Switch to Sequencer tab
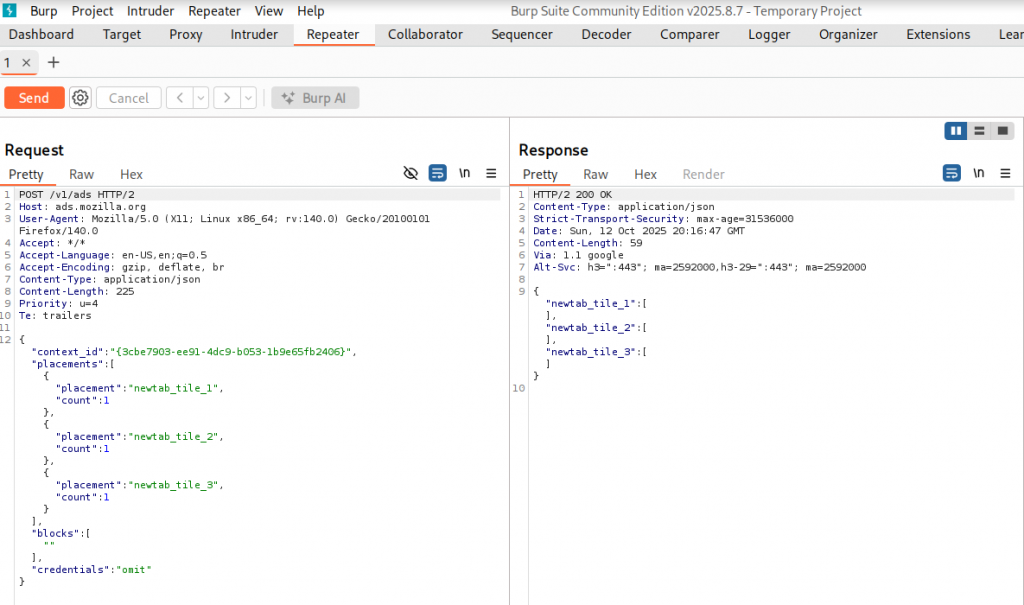The image size is (1024, 605). tap(522, 35)
